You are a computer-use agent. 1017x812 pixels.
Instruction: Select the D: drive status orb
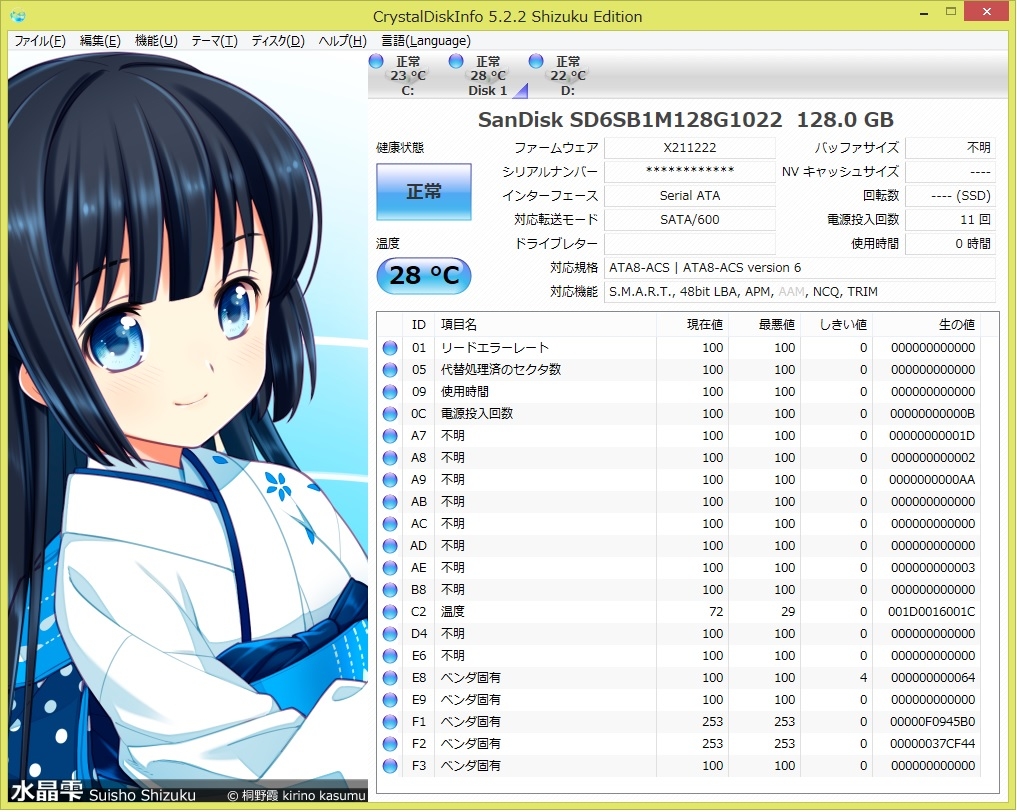[536, 62]
